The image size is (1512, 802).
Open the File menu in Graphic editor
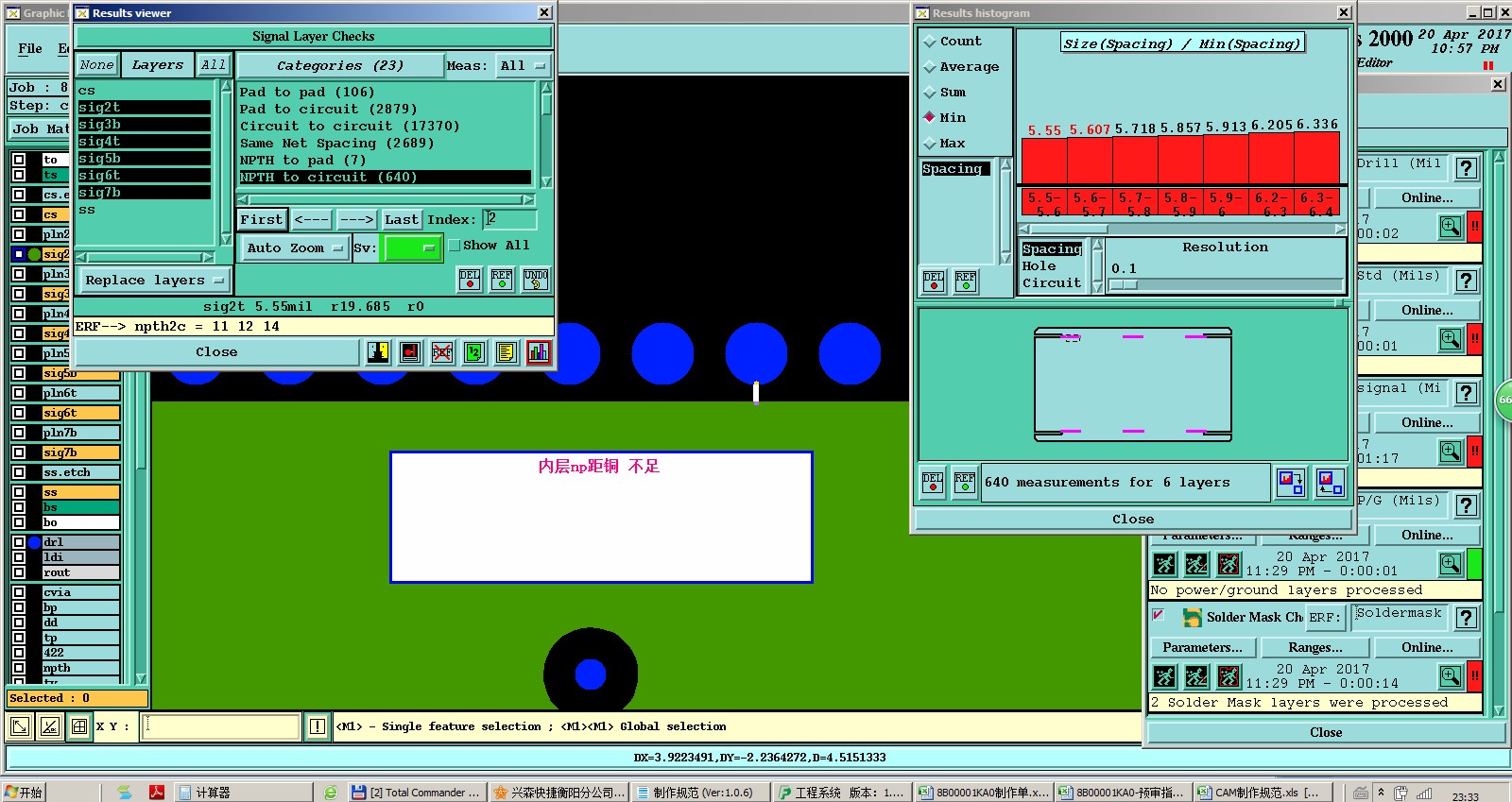click(30, 48)
